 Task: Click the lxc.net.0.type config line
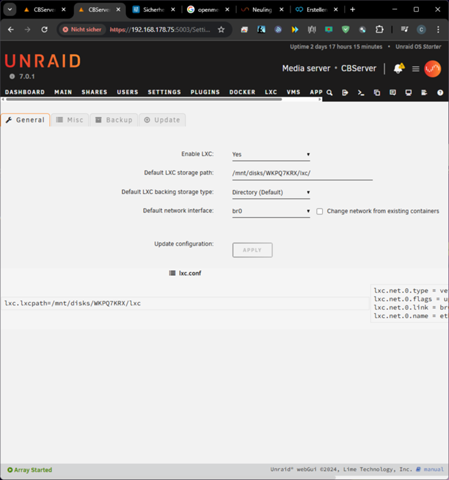(410, 291)
